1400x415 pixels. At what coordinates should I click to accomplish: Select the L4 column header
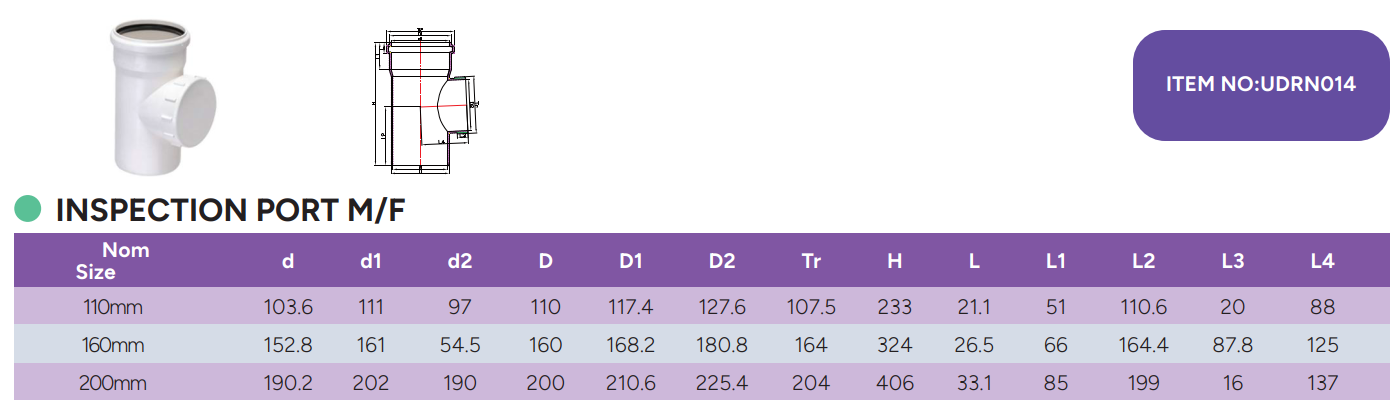[x=1322, y=262]
